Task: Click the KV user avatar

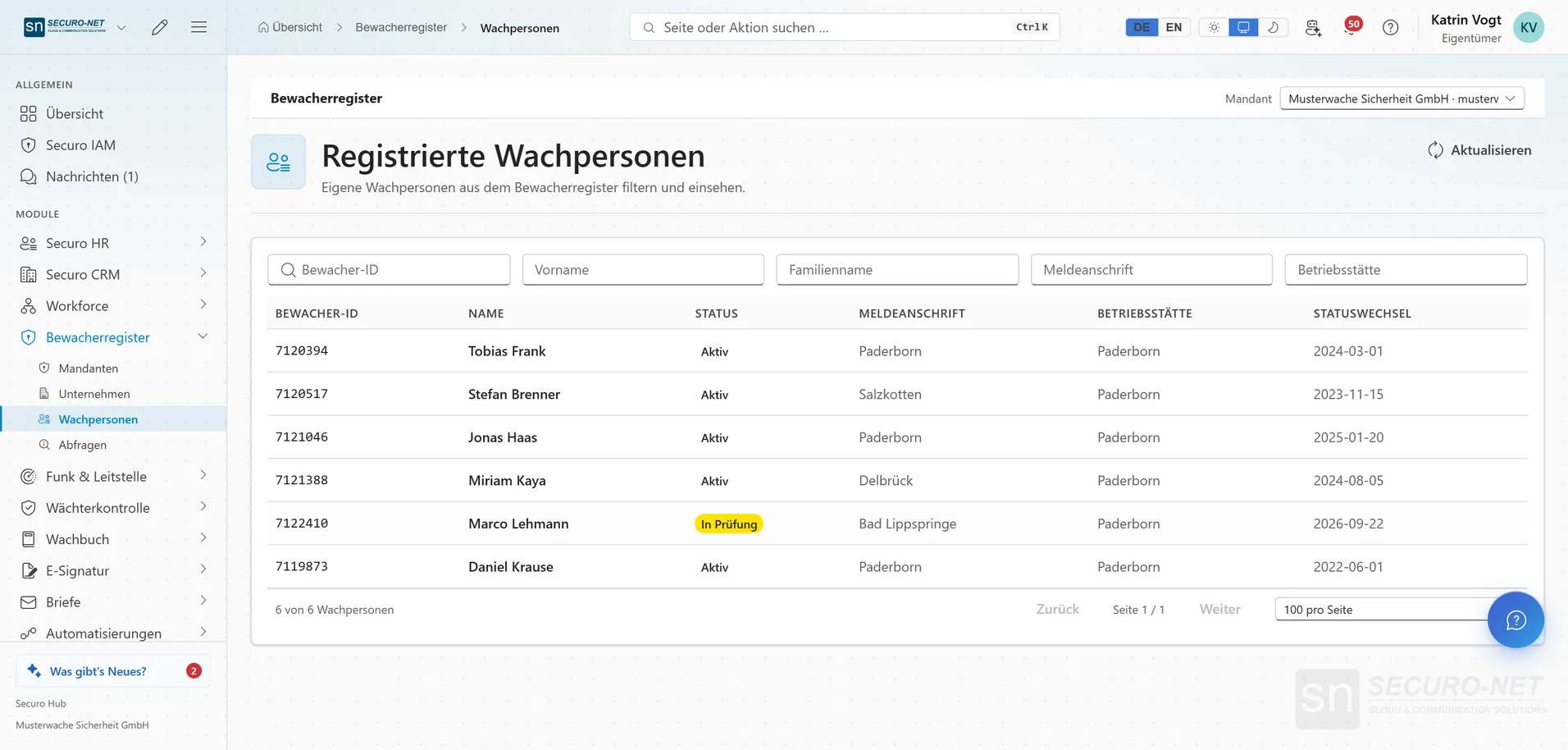Action: [1529, 27]
